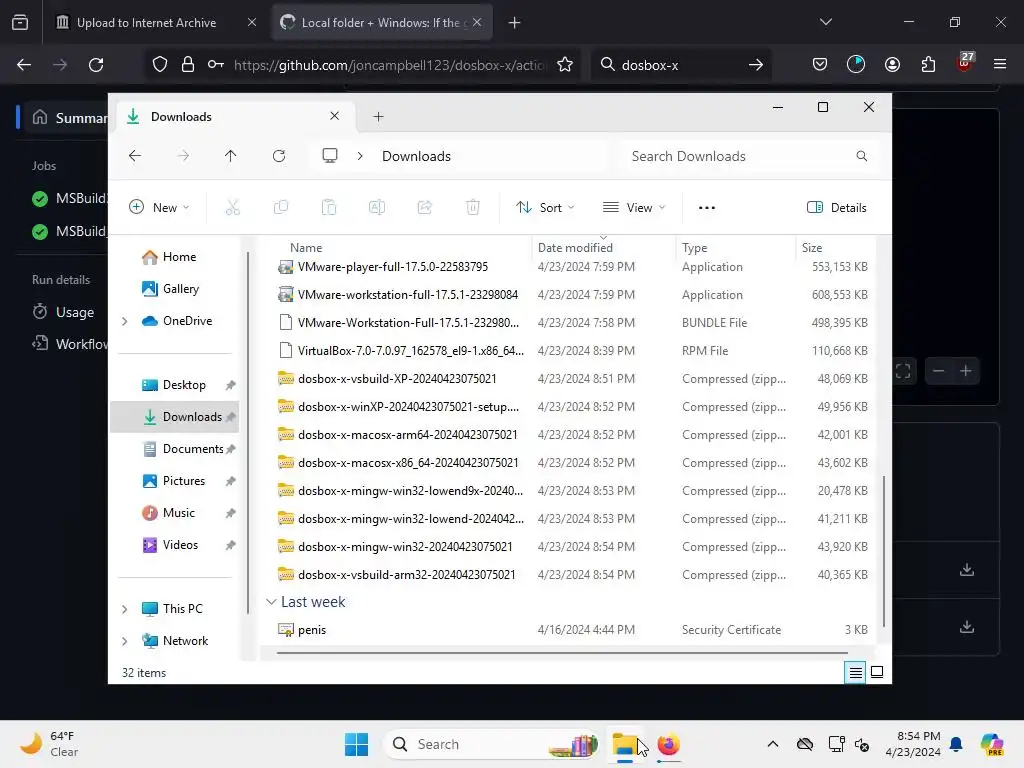Click the Copy icon in Explorer toolbar
The image size is (1024, 768).
pyautogui.click(x=281, y=208)
